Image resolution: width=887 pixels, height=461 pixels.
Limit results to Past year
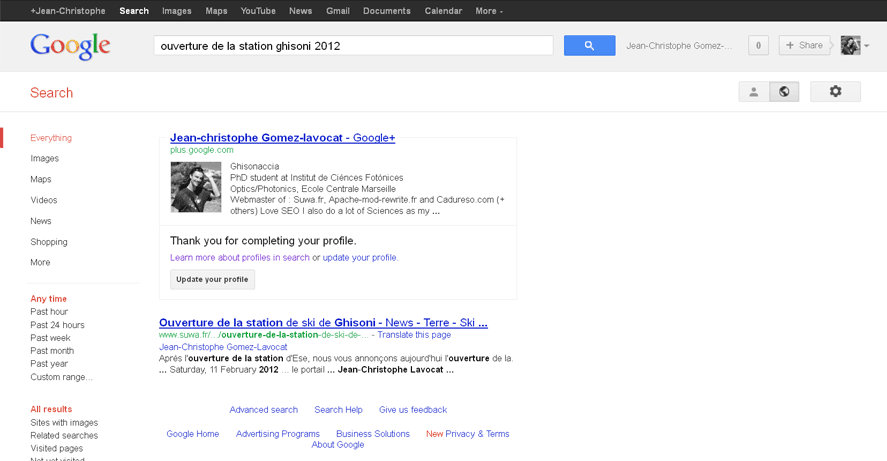[x=49, y=364]
